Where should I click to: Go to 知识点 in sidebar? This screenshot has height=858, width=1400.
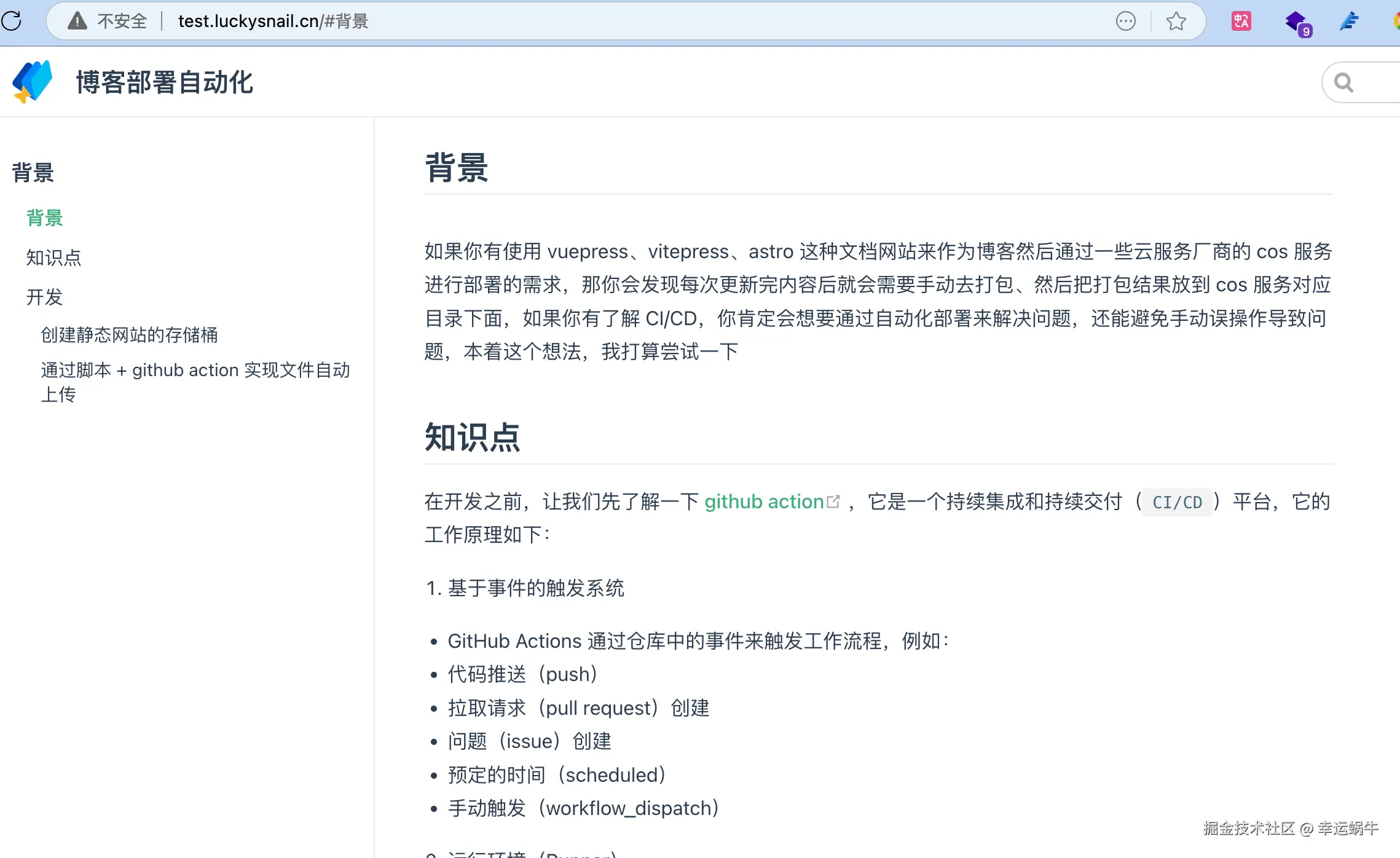53,258
